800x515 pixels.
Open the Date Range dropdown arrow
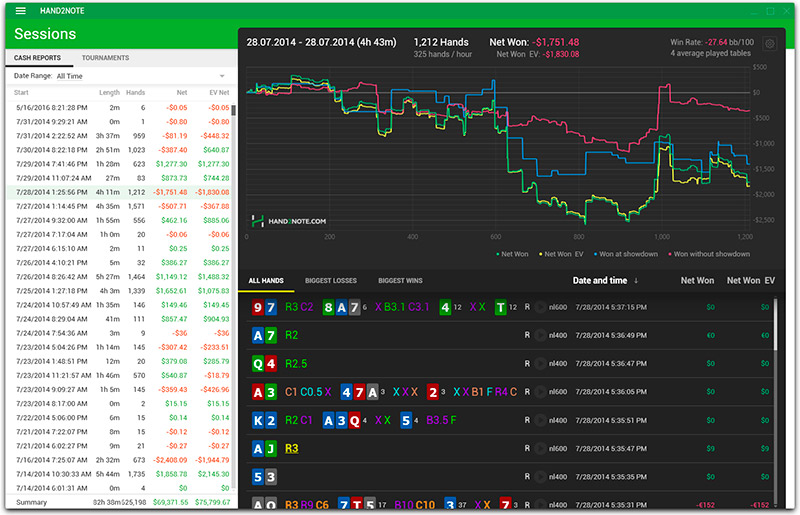pyautogui.click(x=222, y=76)
